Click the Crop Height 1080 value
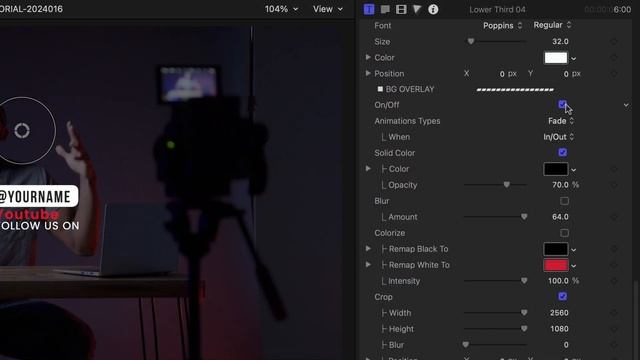Screen dimensions: 640x360 (x=559, y=329)
